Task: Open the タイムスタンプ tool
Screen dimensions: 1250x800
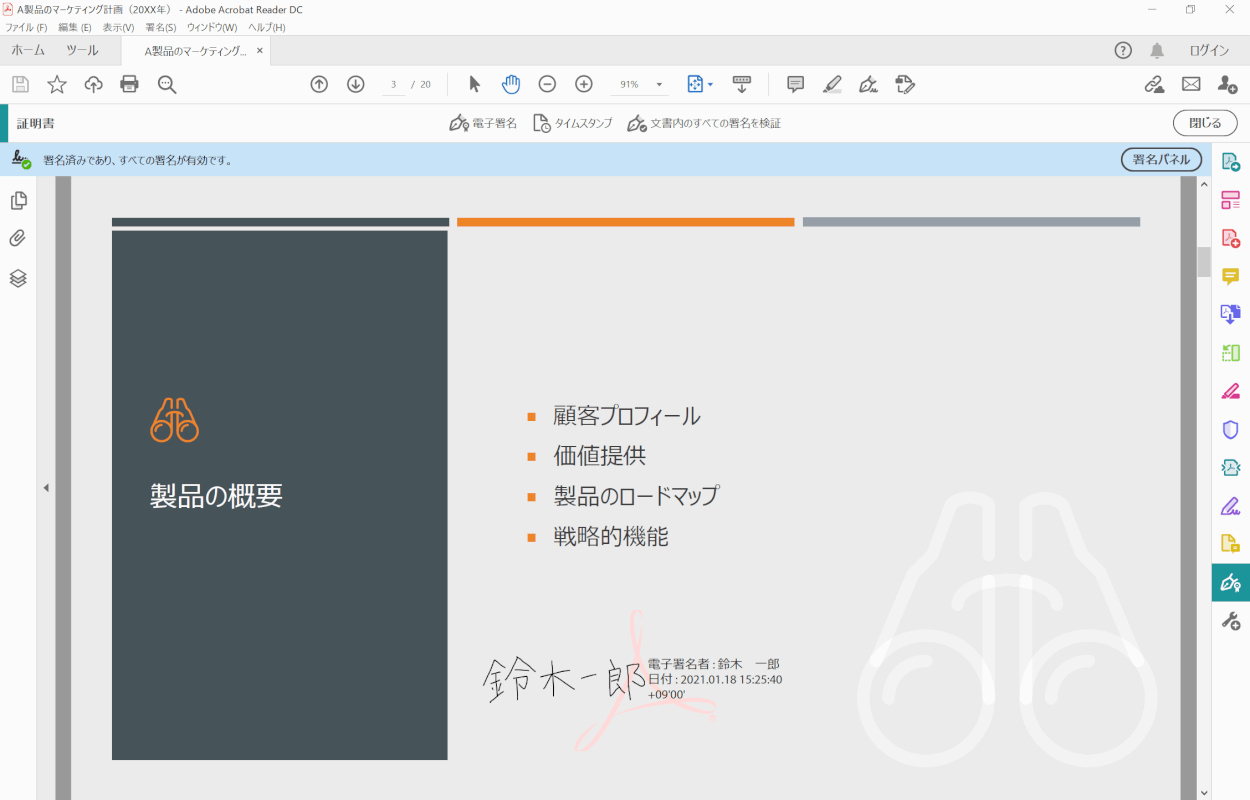Action: pyautogui.click(x=572, y=122)
